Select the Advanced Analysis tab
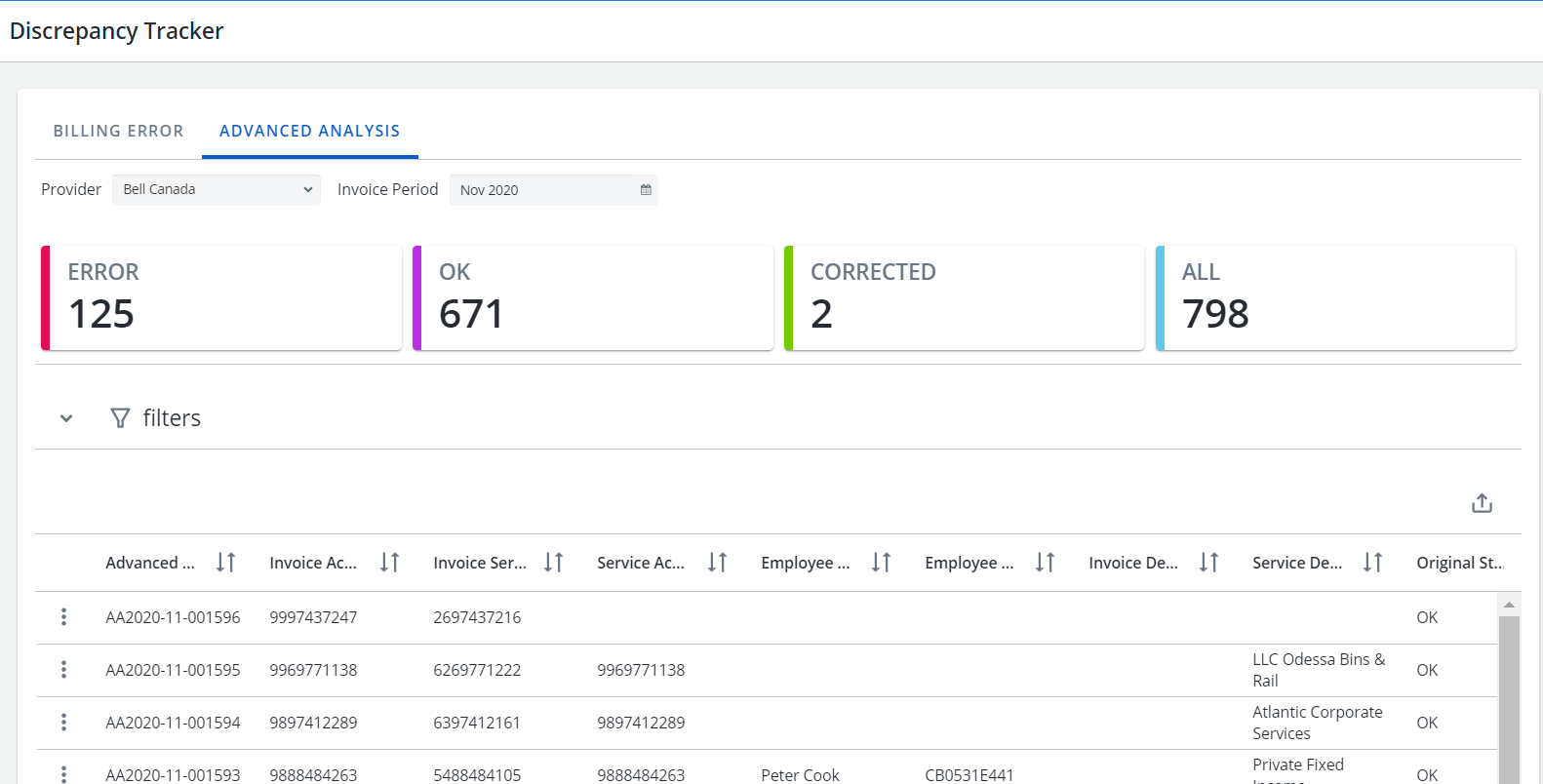 (x=309, y=131)
